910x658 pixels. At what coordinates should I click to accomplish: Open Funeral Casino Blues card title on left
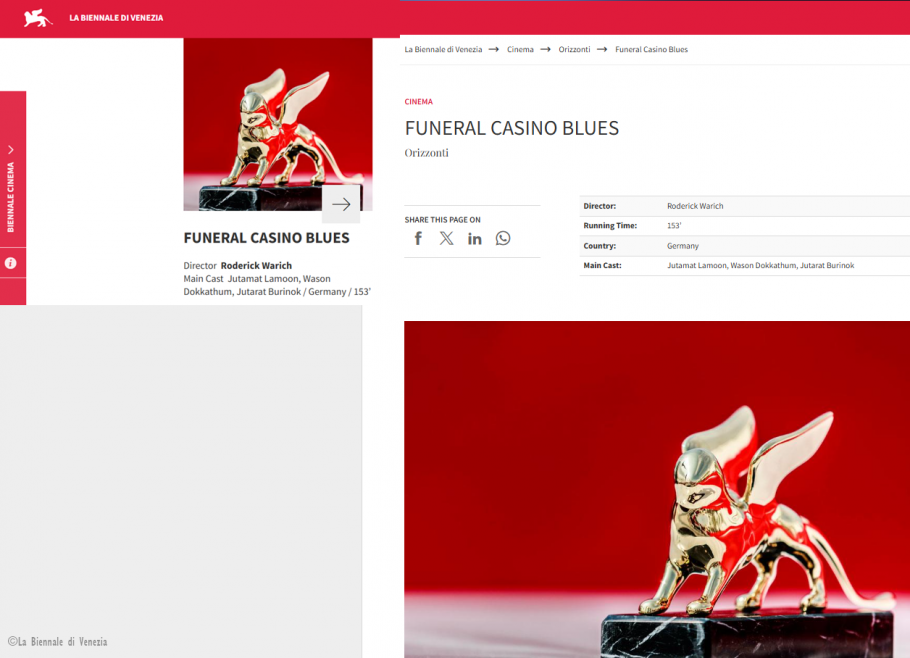coord(266,238)
